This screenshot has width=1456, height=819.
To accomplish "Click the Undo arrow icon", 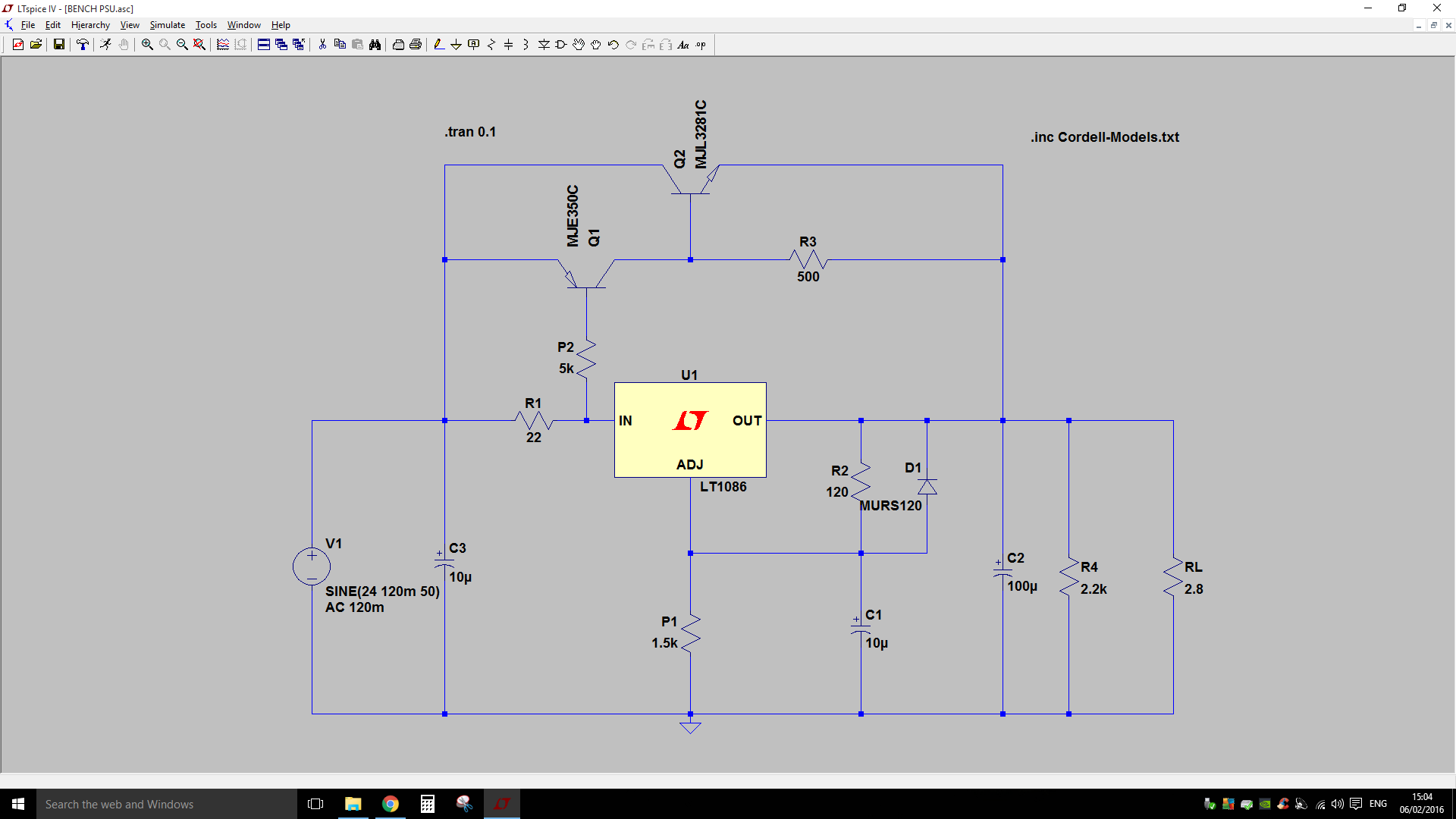I will (613, 45).
